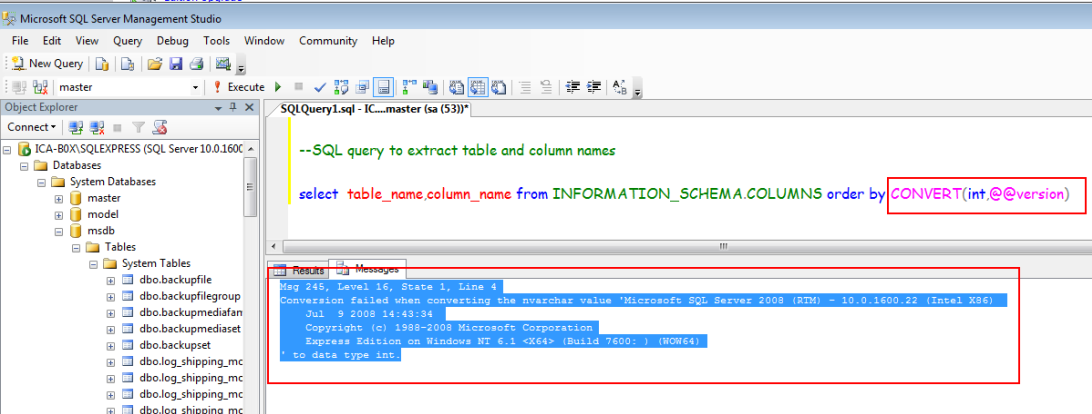Open the Help menu
The width and height of the screenshot is (1092, 414).
[x=383, y=40]
